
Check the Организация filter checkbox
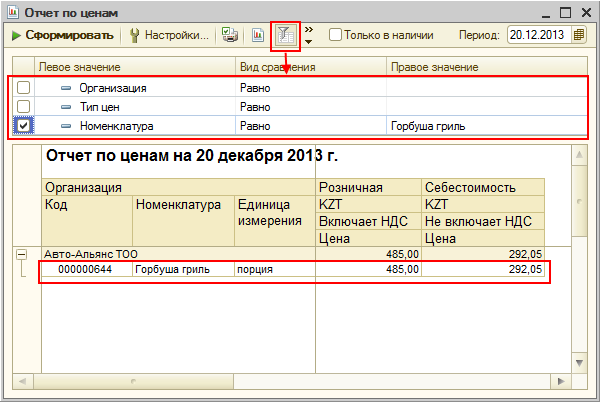[24, 88]
